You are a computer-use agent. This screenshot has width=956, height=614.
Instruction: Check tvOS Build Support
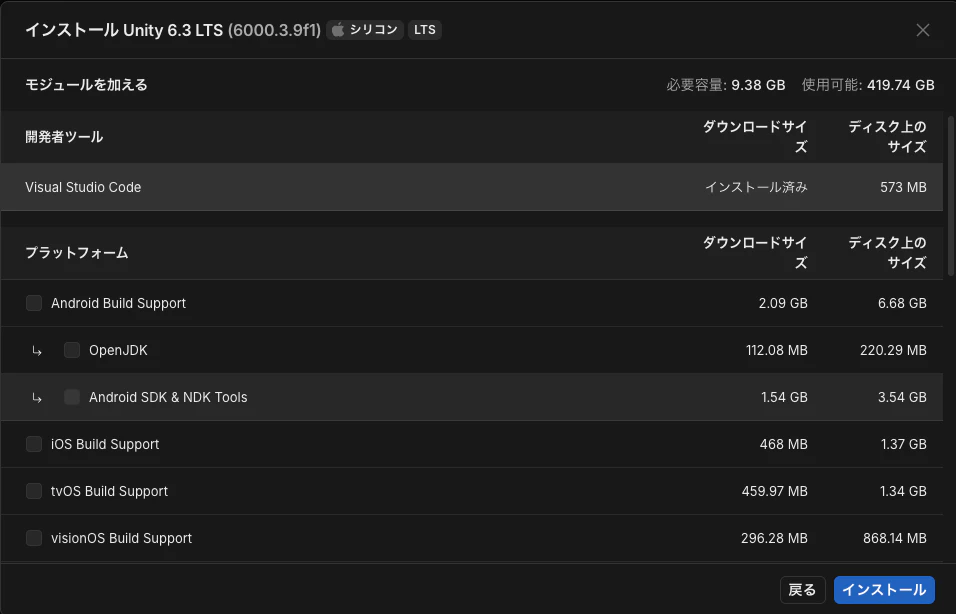33,491
